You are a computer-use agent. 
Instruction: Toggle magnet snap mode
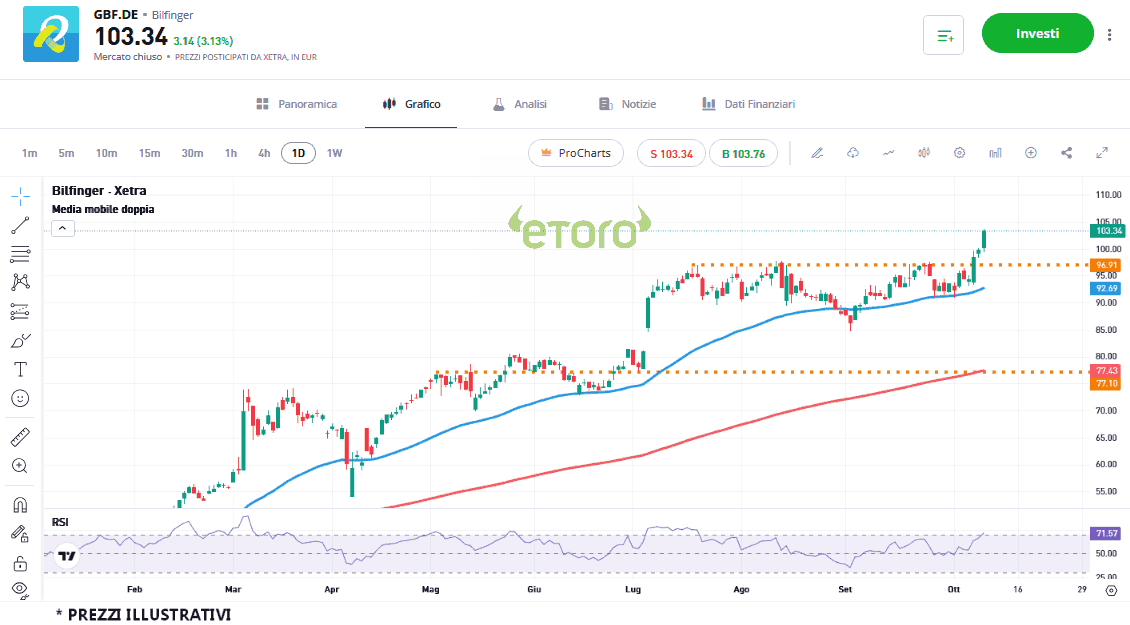(x=20, y=504)
